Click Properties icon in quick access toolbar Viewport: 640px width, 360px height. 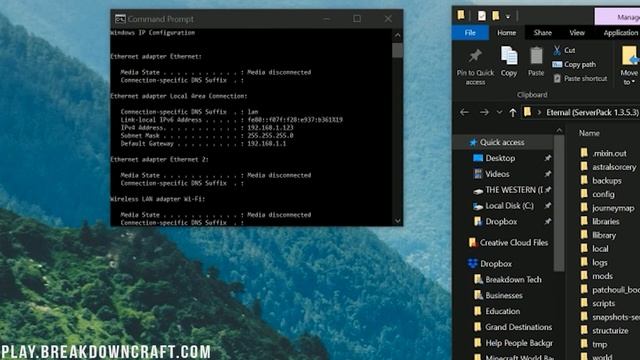pos(482,16)
